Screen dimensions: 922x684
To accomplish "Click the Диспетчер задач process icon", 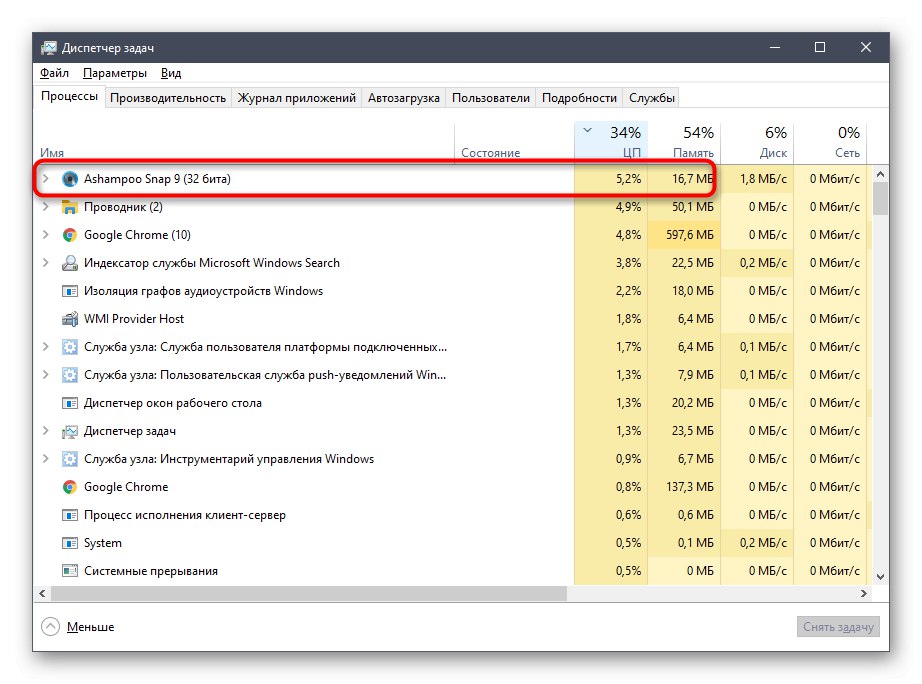I will 68,431.
